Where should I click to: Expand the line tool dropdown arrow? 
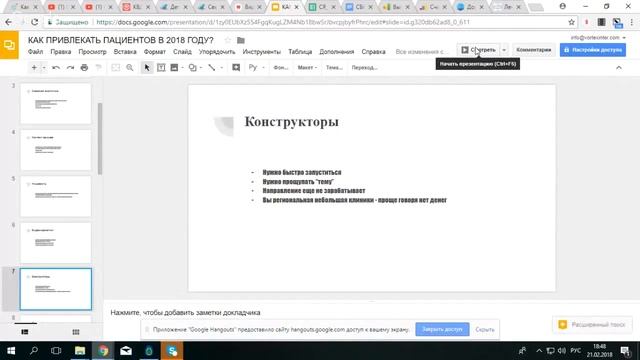pyautogui.click(x=222, y=68)
